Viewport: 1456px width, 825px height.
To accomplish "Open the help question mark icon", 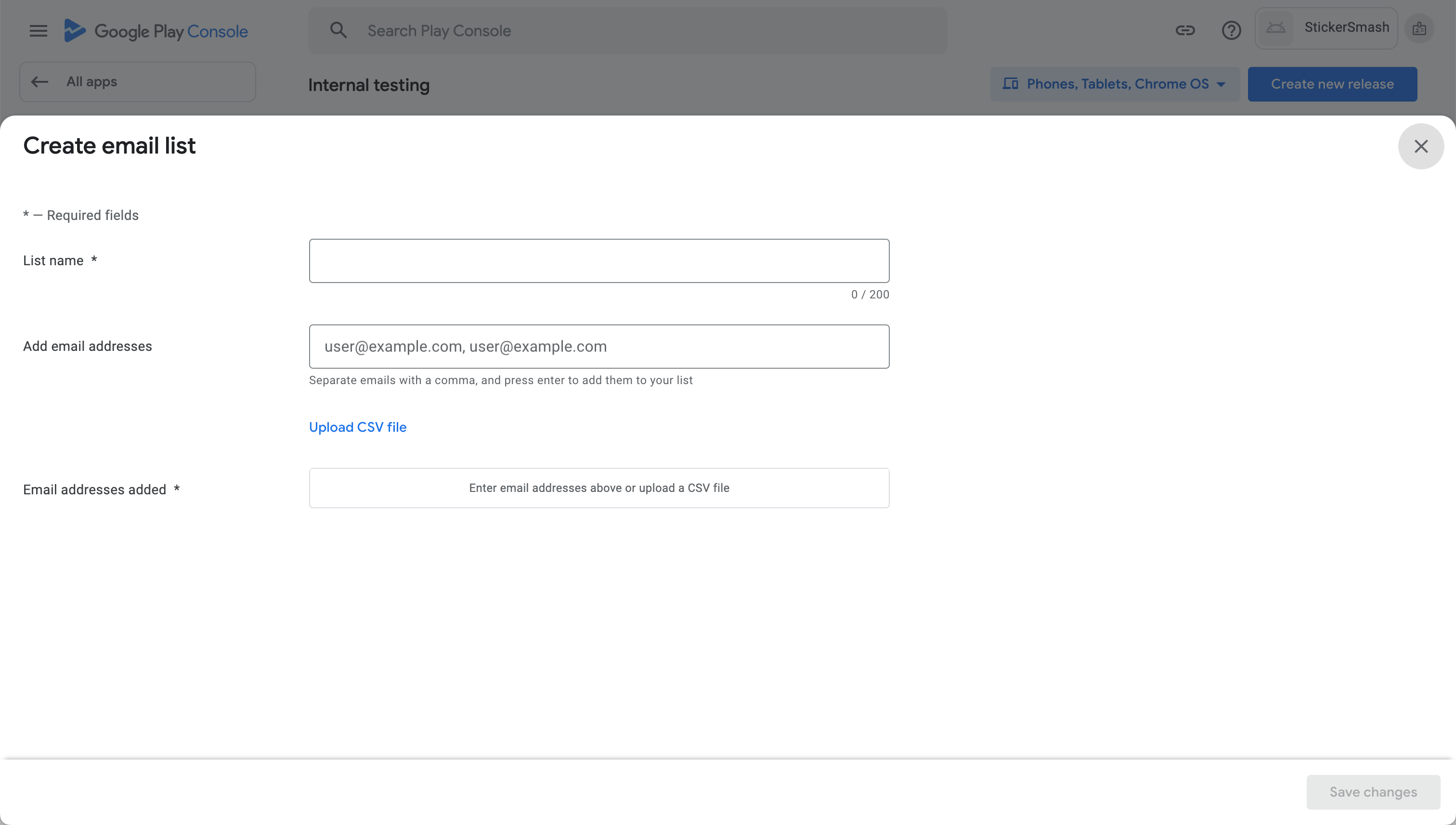I will 1231,31.
